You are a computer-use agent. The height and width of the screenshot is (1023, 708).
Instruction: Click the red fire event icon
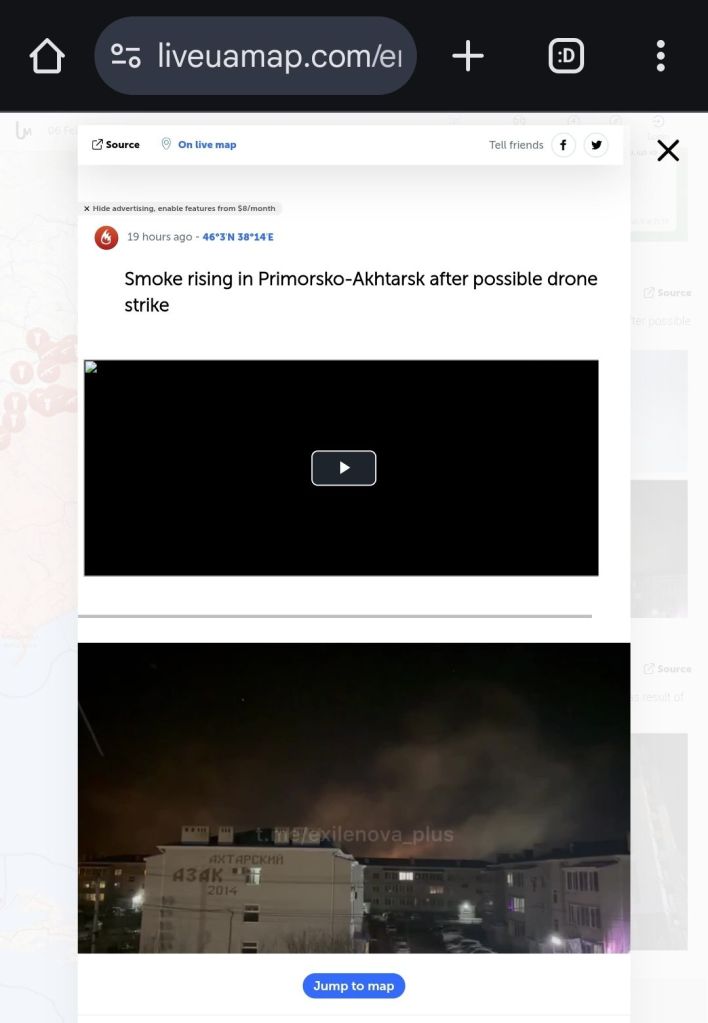[106, 237]
